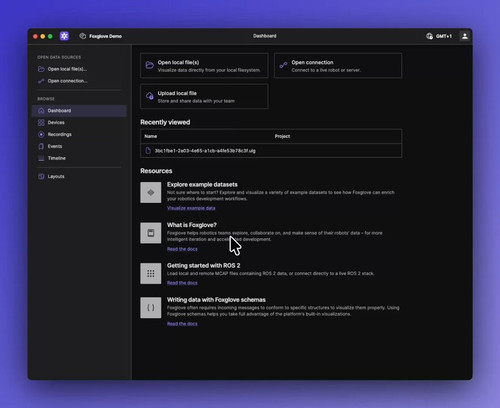Open the user profile avatar menu
The image size is (500, 408).
465,36
